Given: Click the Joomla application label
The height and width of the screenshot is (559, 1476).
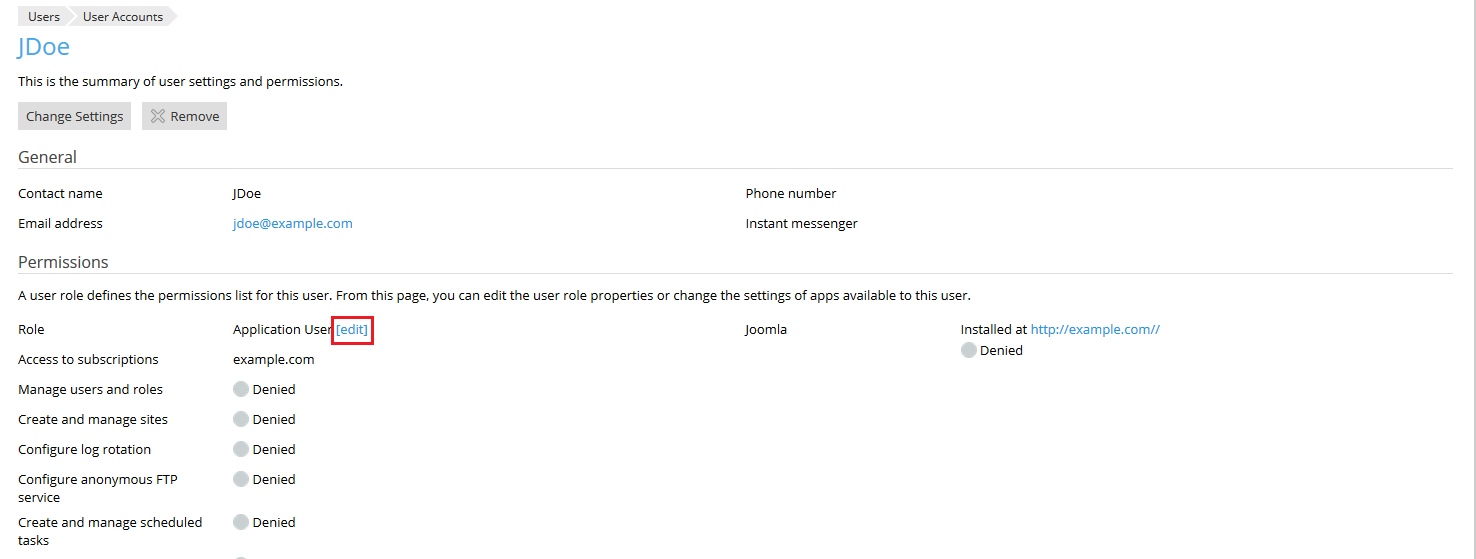Looking at the screenshot, I should point(766,329).
